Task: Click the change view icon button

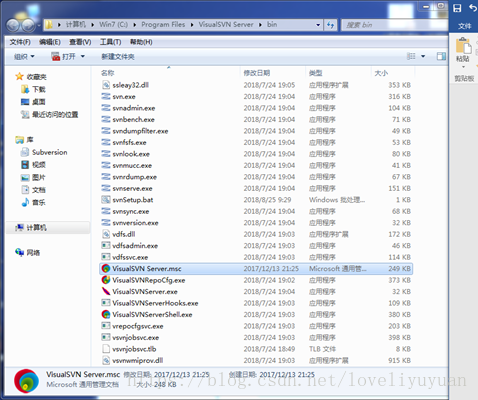Action: click(411, 56)
